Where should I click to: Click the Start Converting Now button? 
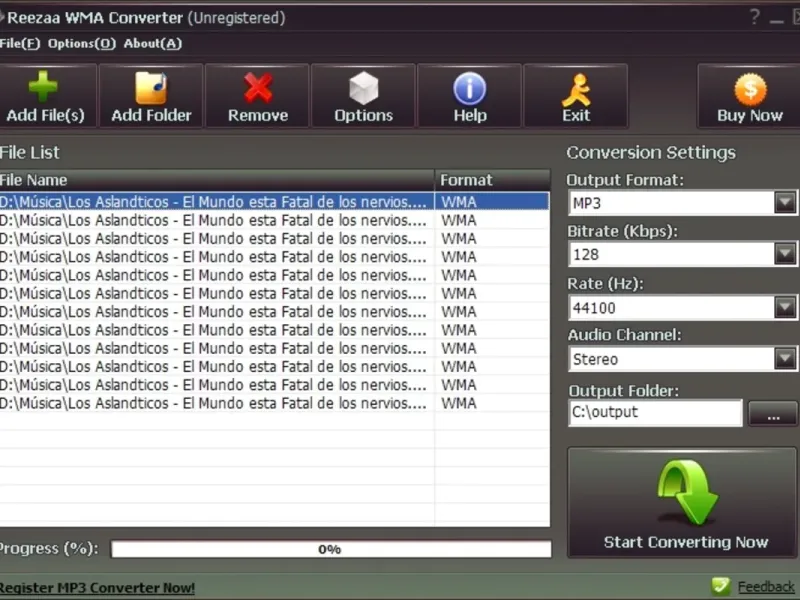(682, 503)
